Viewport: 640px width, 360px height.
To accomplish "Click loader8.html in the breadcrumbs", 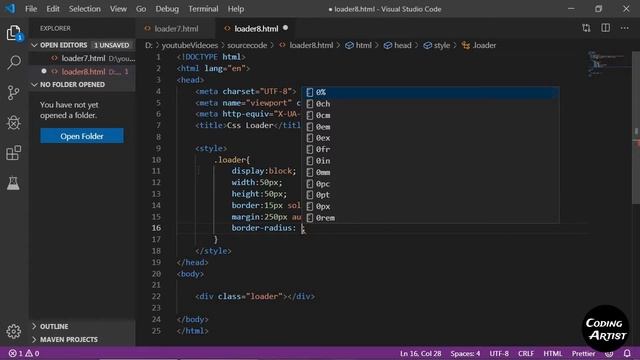I will (x=307, y=45).
